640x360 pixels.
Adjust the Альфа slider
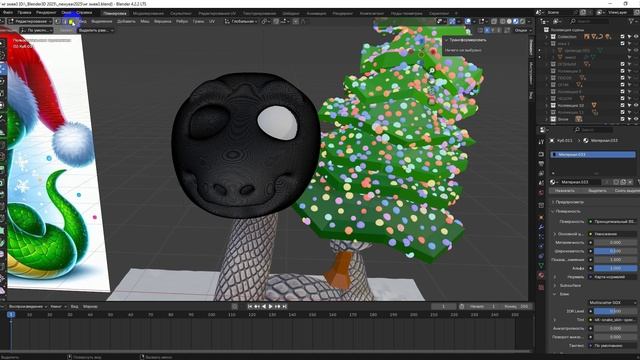coord(615,268)
